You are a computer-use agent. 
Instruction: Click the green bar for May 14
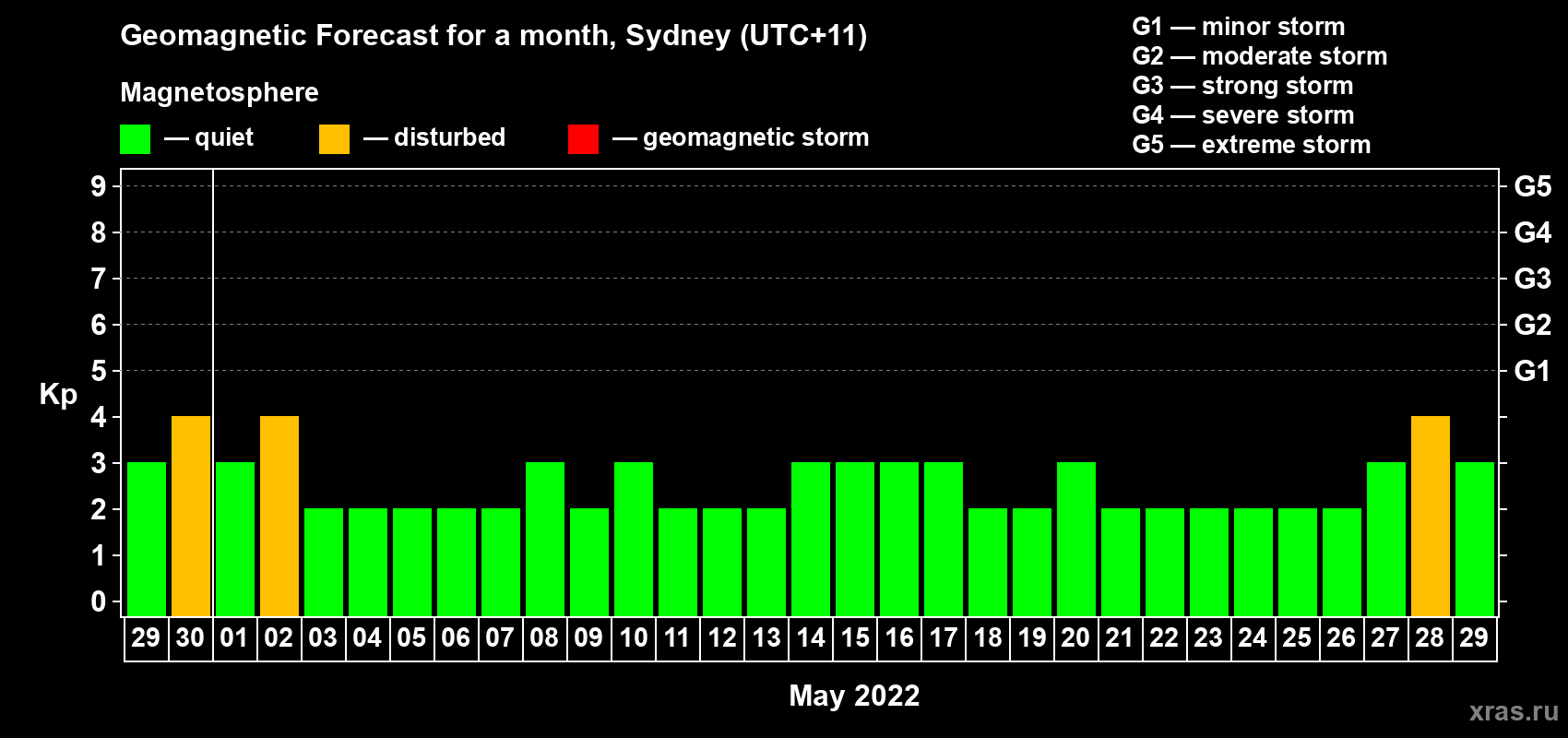[x=811, y=539]
